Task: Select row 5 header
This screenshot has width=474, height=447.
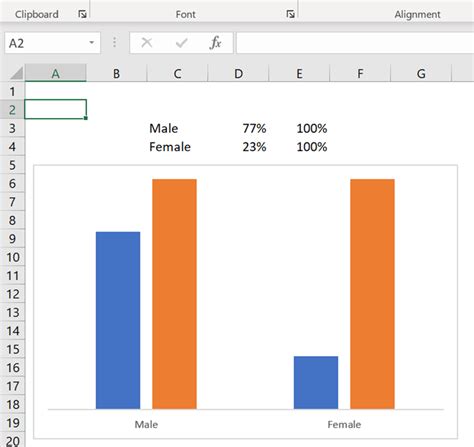Action: click(x=12, y=165)
